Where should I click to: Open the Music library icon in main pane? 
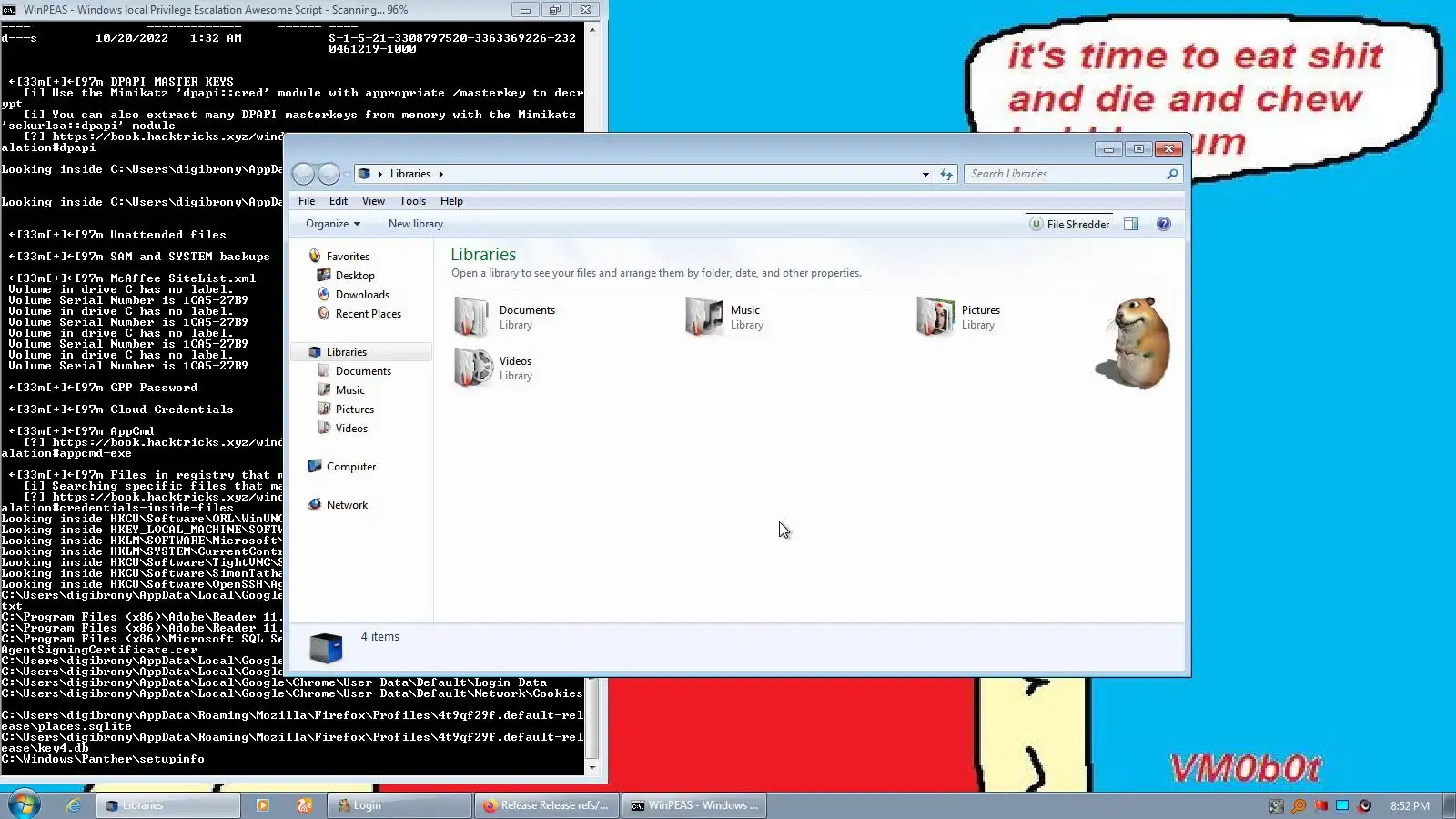(703, 317)
